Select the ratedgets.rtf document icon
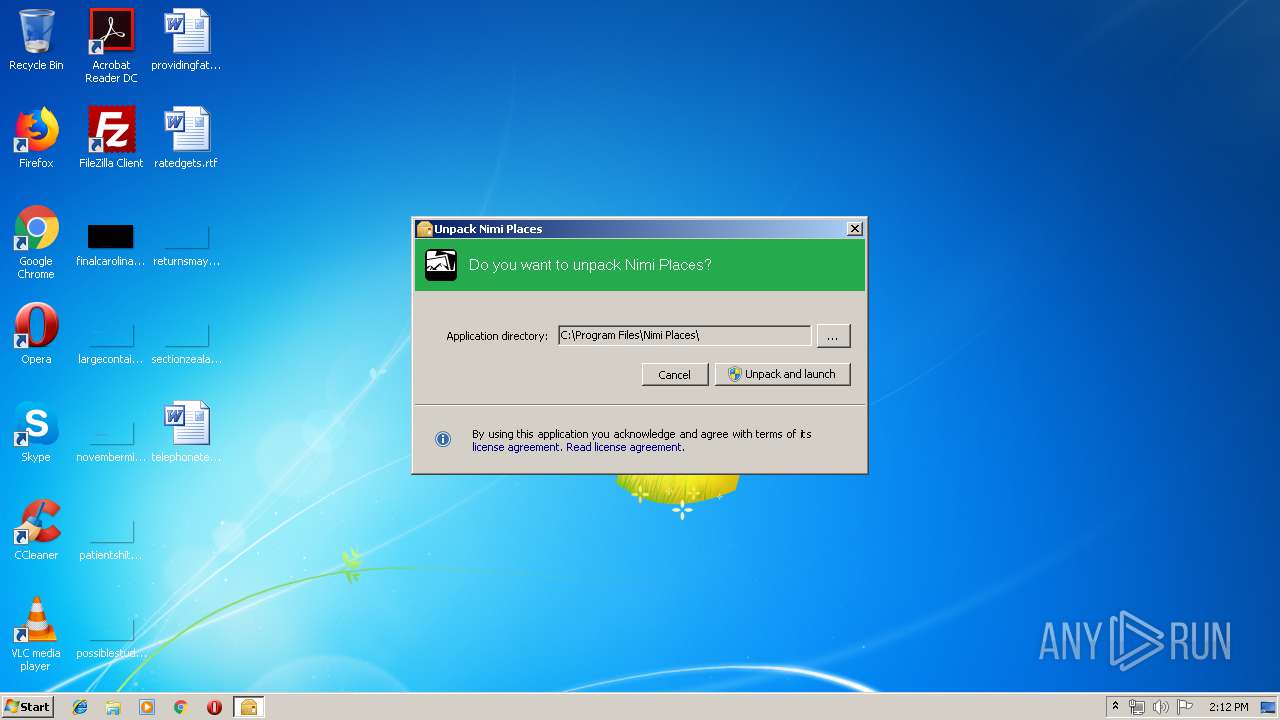 186,138
